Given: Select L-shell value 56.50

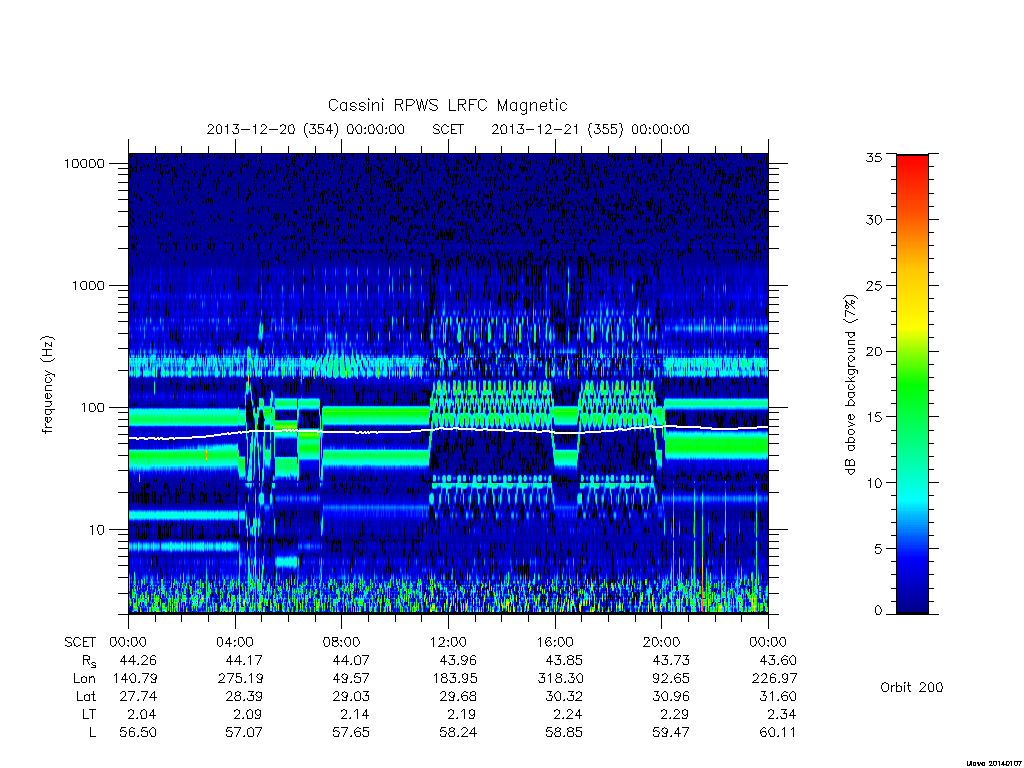Looking at the screenshot, I should [138, 733].
